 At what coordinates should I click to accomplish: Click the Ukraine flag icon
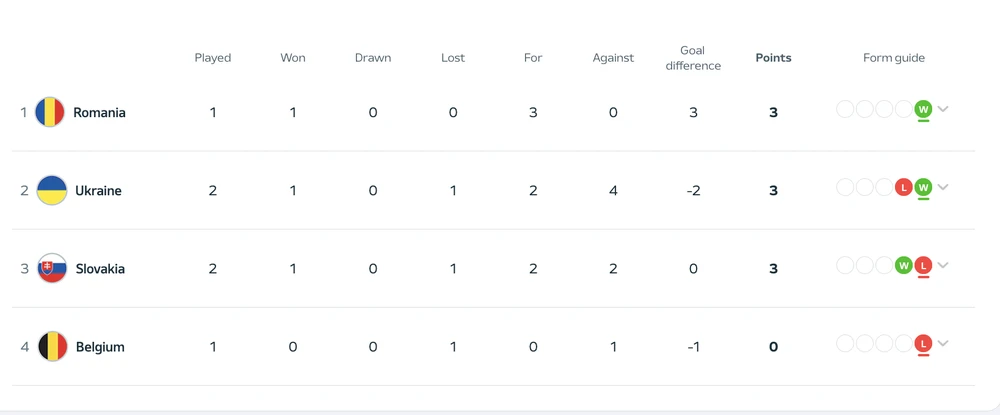click(x=52, y=191)
